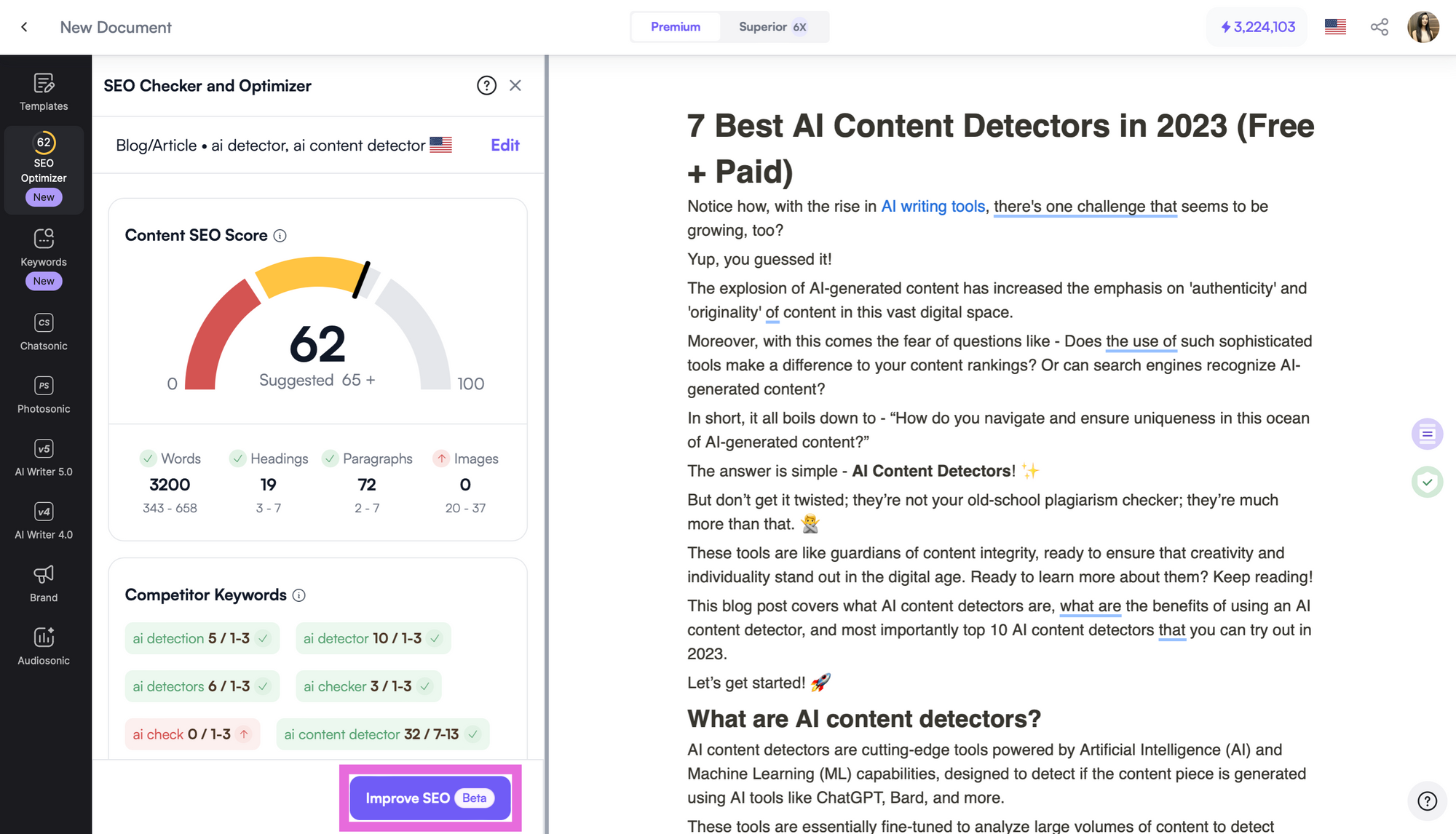The image size is (1456, 834).
Task: Switch to the Superior 6X tab
Action: click(x=773, y=27)
